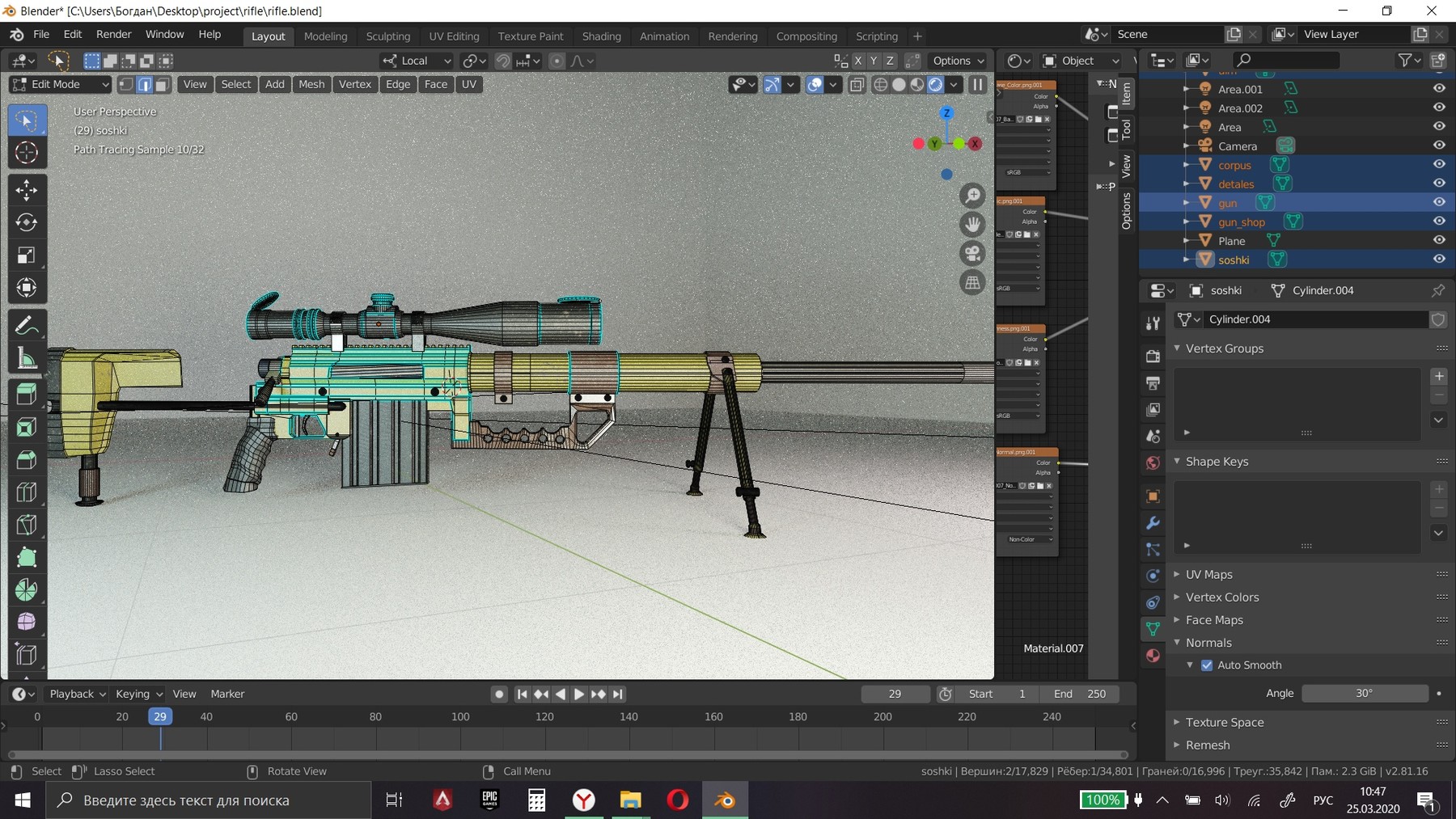Disable the Auto Smooth checkbox
The height and width of the screenshot is (819, 1456).
1207,665
